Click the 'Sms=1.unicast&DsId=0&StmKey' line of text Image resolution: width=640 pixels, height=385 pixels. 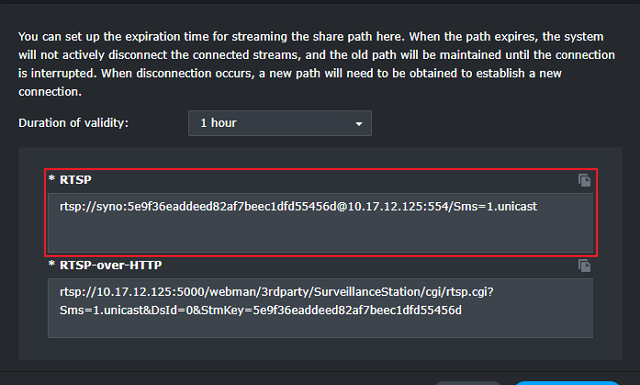[260, 310]
